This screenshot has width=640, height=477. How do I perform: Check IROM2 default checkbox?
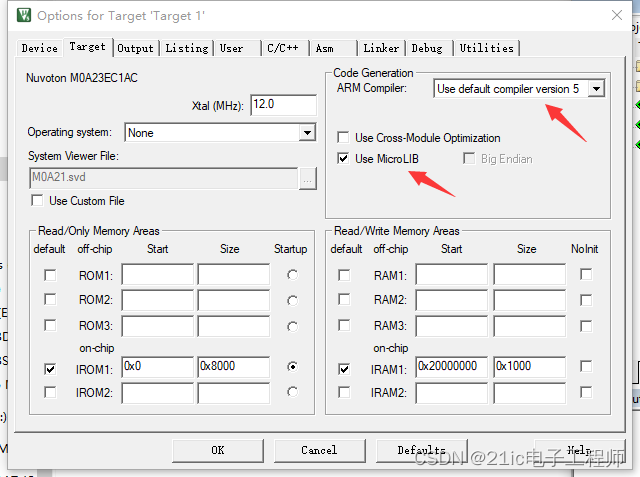[x=50, y=392]
